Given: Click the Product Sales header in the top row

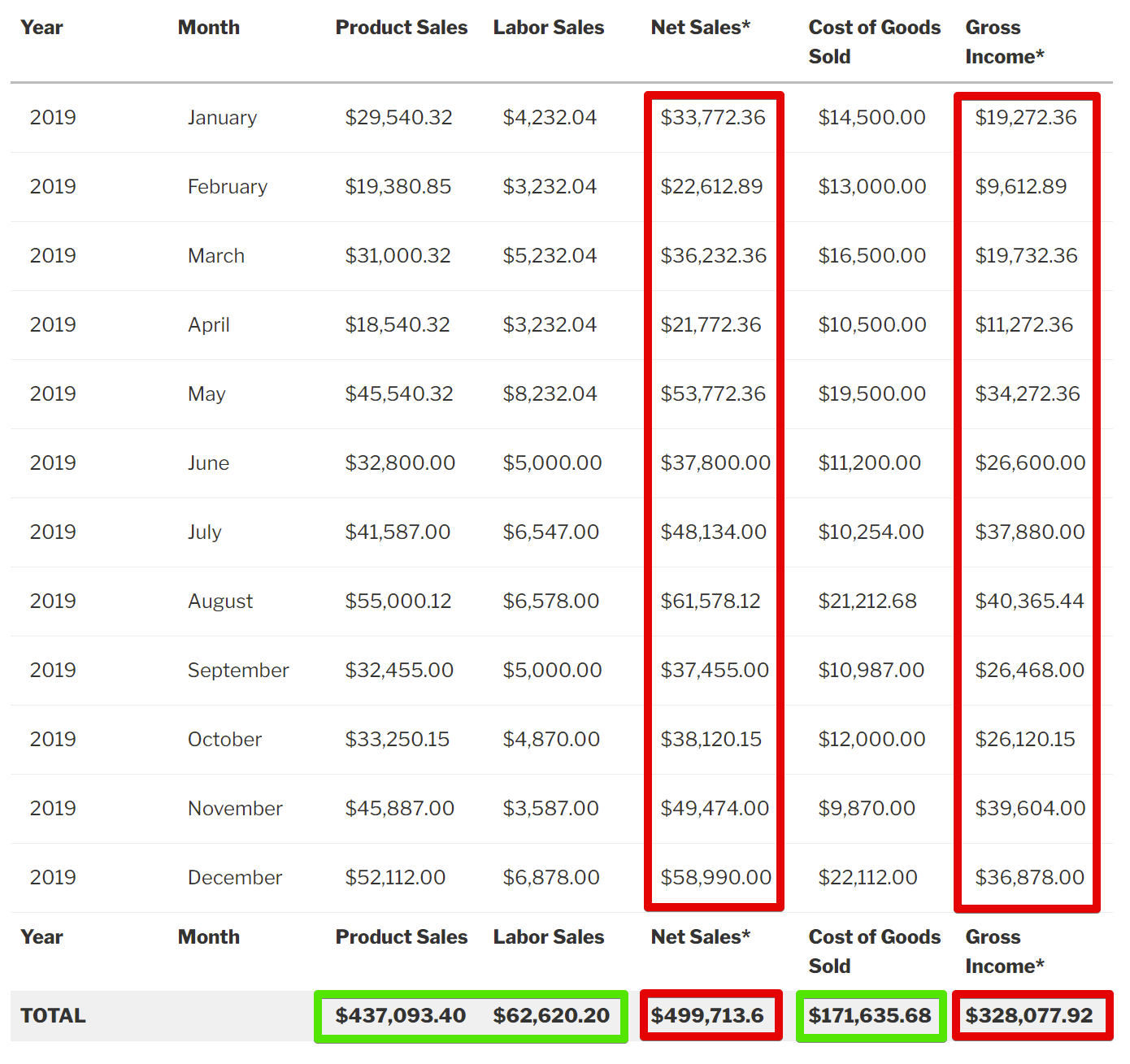Looking at the screenshot, I should 401,28.
